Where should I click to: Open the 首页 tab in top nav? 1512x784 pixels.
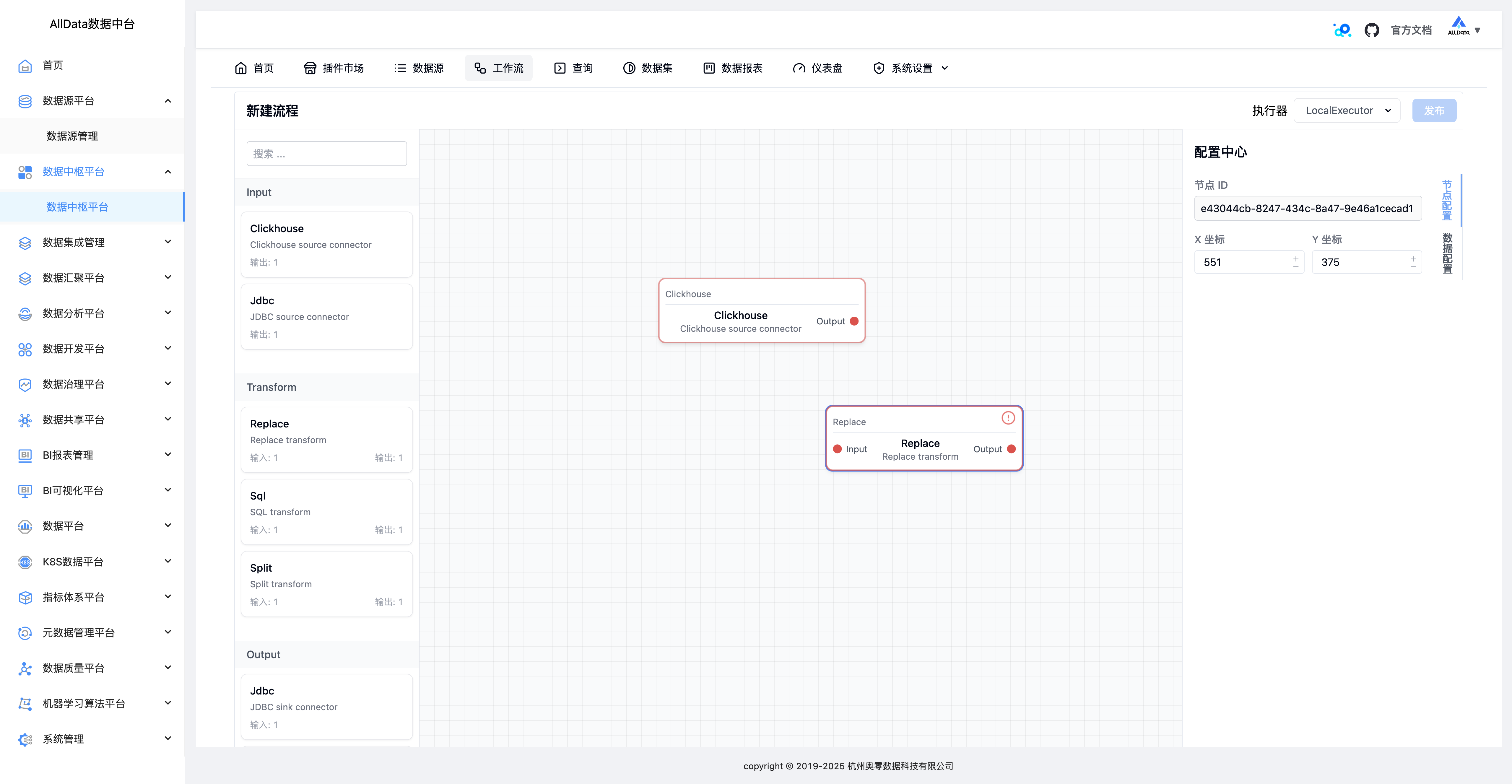pos(254,68)
